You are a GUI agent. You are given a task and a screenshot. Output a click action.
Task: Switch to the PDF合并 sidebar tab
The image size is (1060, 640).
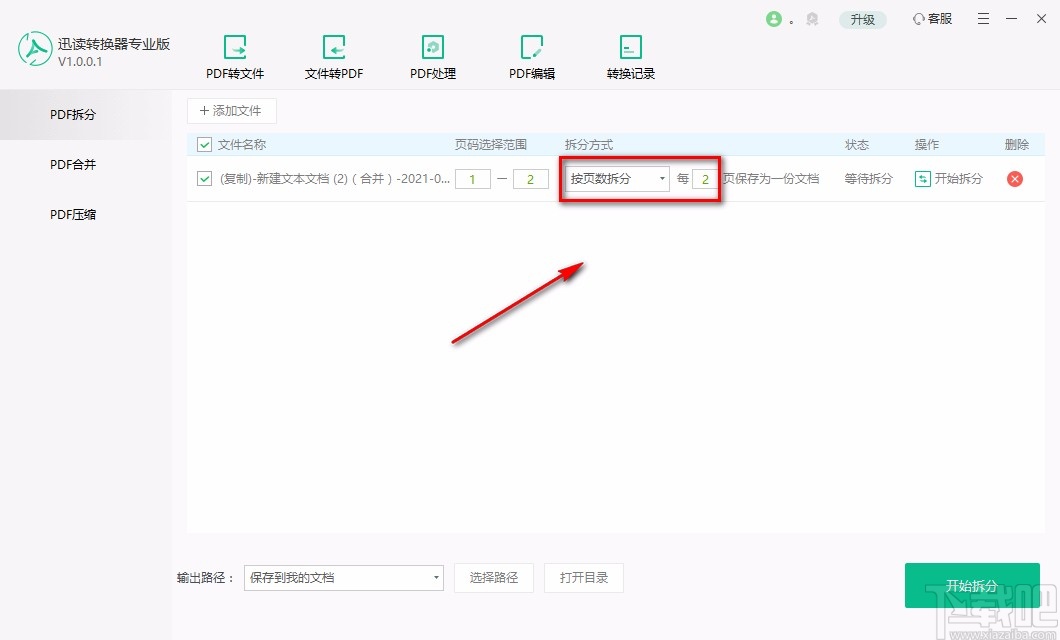coord(71,164)
